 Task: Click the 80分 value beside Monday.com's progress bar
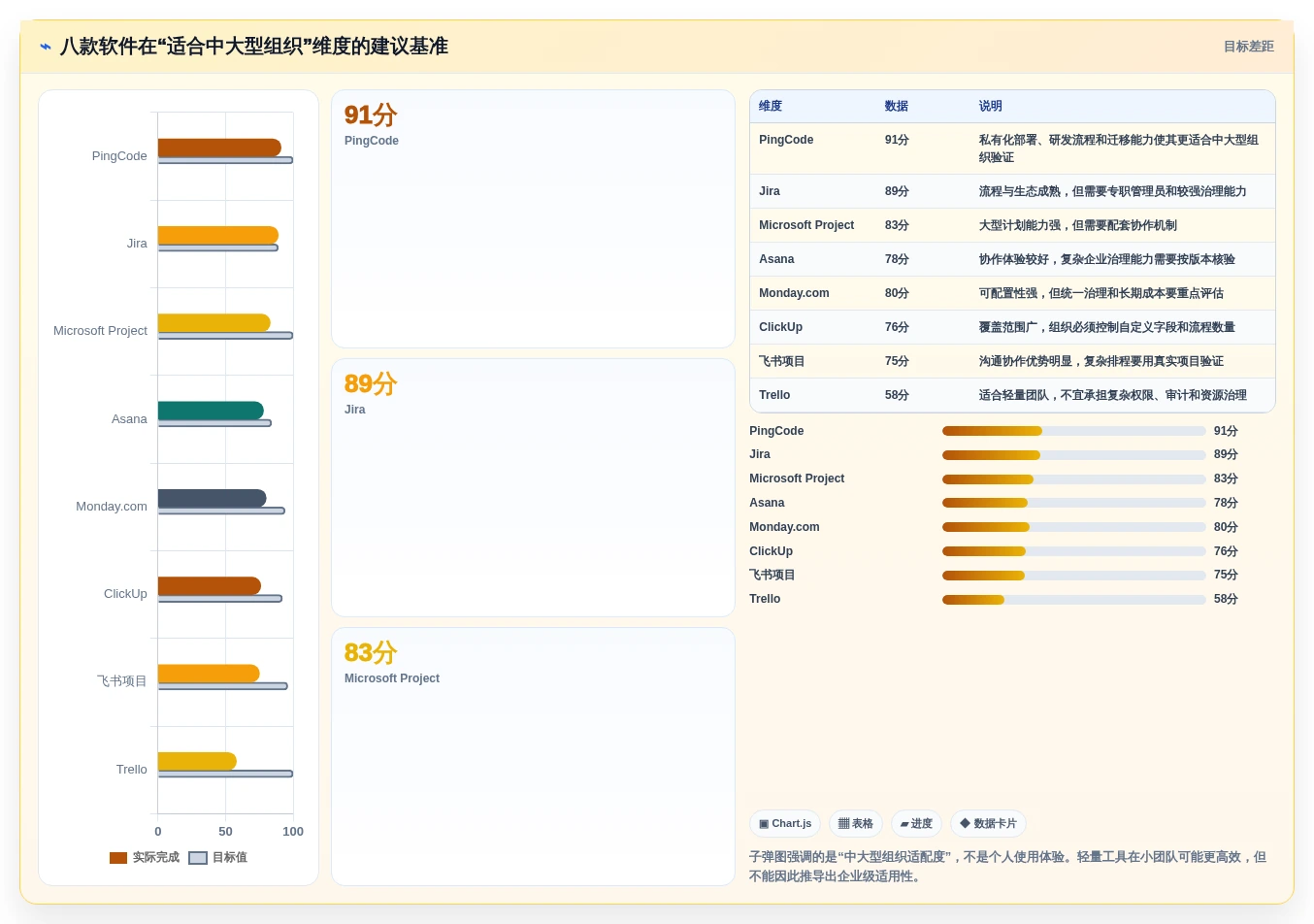pos(1226,527)
